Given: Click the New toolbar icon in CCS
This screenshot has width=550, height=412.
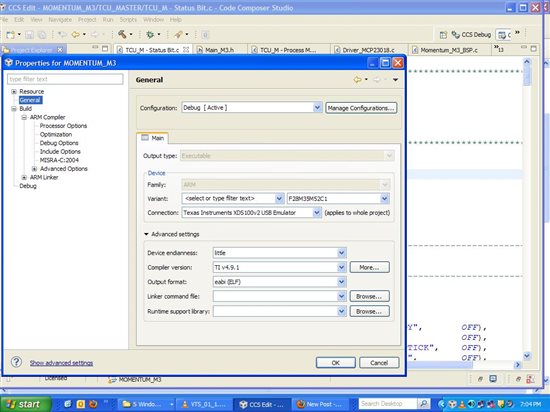Looking at the screenshot, I should click(11, 34).
